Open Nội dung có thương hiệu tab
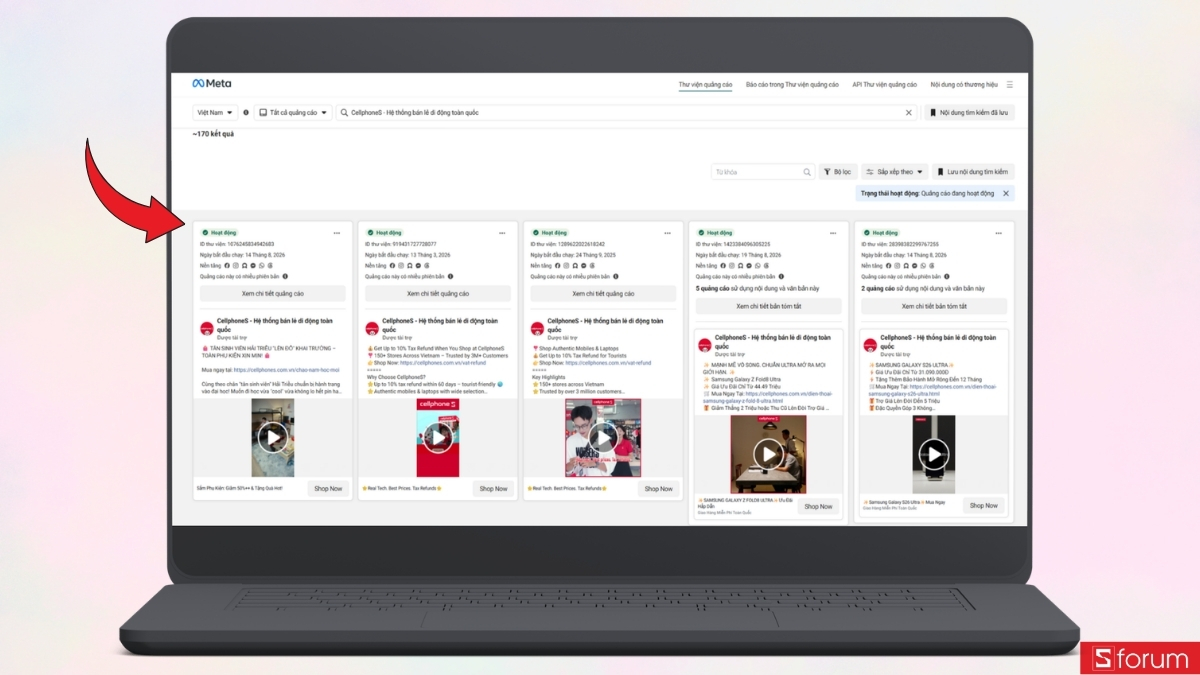 coord(964,85)
